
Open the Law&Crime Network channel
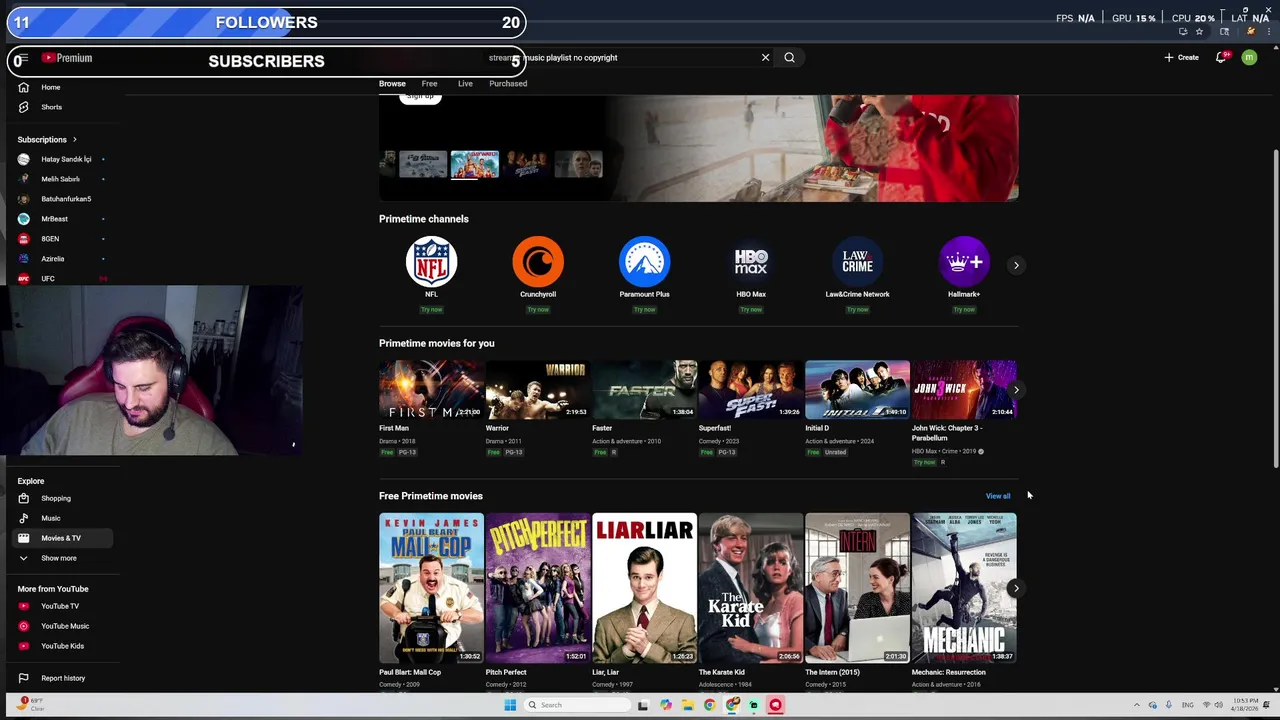[857, 262]
